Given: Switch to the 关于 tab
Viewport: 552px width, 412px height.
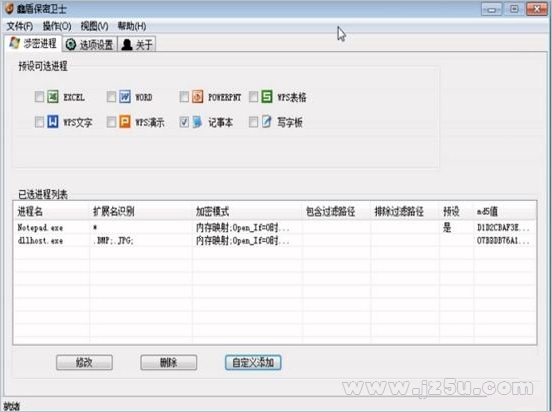Looking at the screenshot, I should click(137, 44).
